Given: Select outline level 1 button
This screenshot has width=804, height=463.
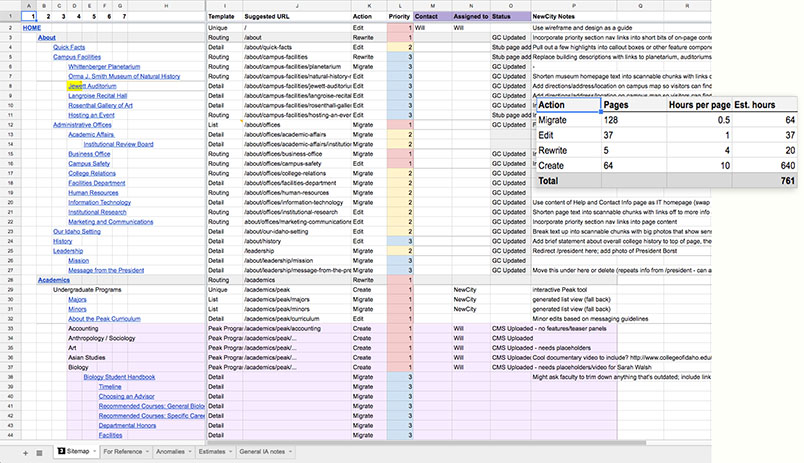Looking at the screenshot, I should 29,16.
